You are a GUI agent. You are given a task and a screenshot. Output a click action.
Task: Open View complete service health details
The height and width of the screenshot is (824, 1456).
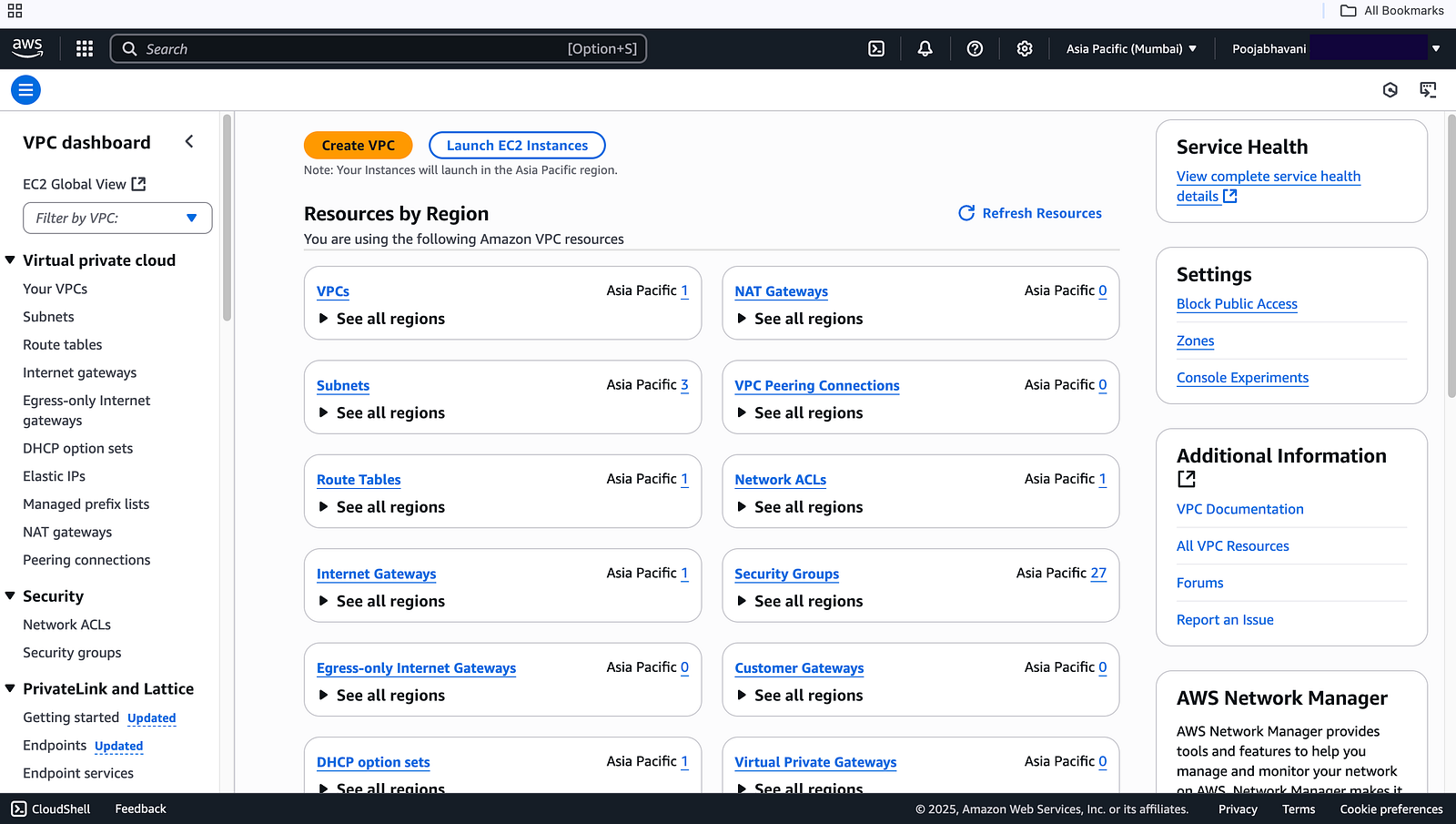point(1269,186)
